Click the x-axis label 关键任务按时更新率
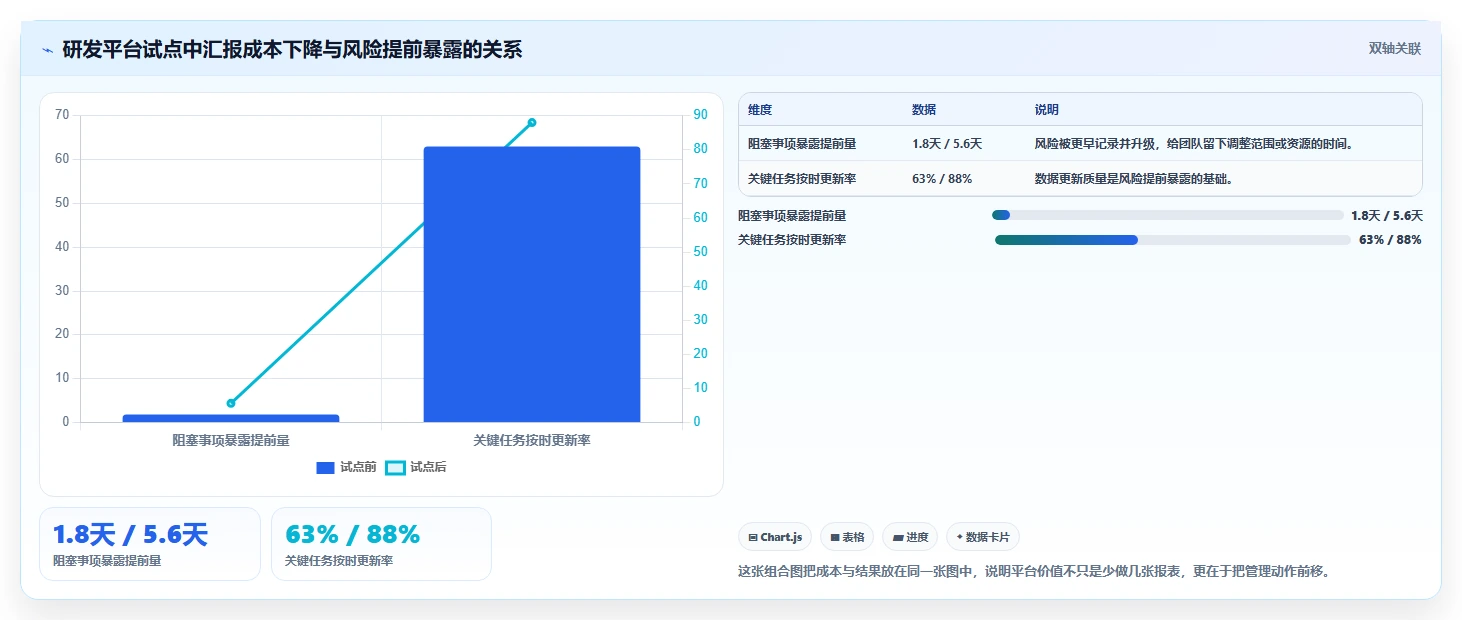 coord(532,440)
